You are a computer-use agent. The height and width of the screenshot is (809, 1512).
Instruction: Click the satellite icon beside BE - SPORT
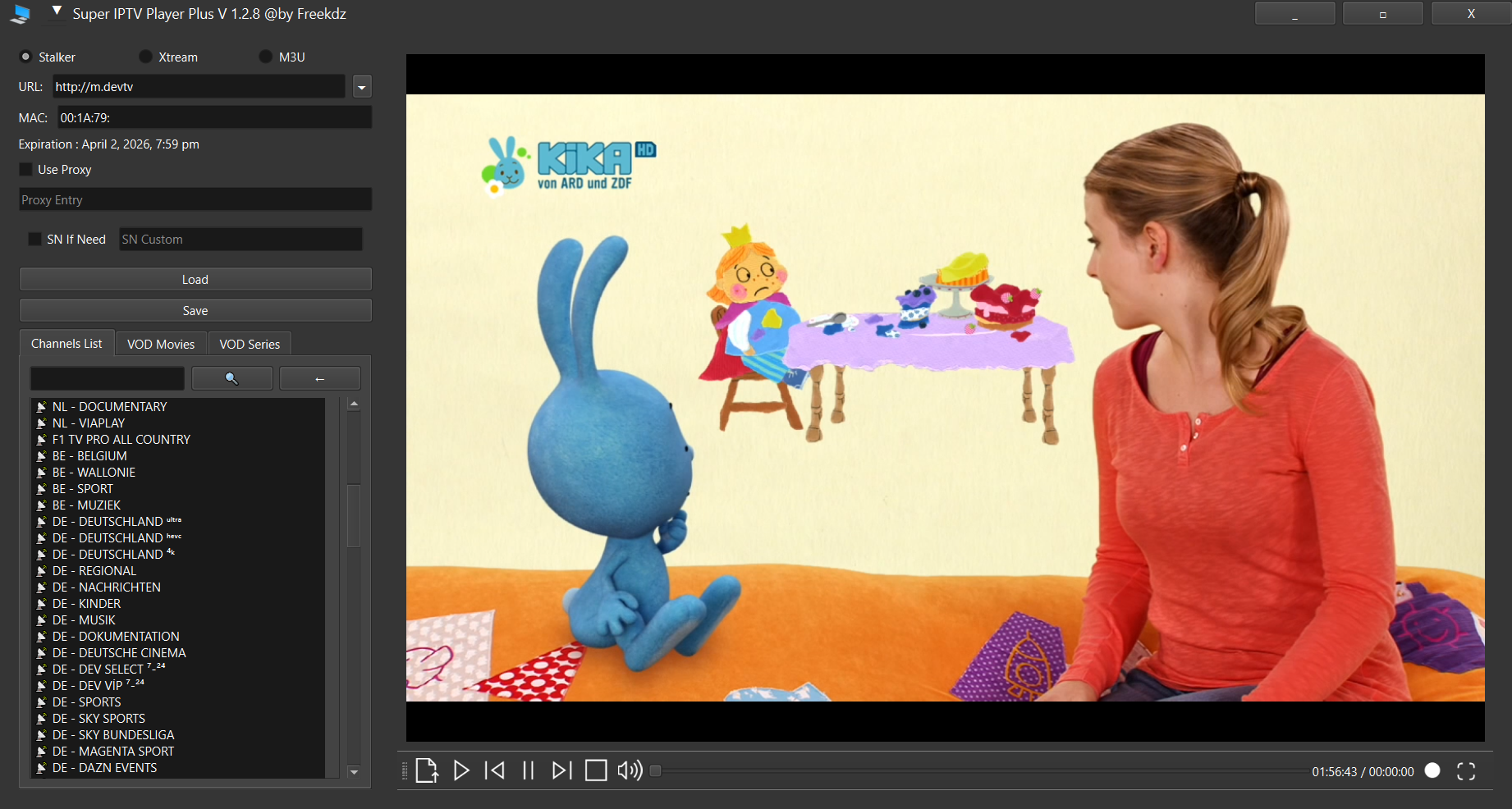pos(41,489)
